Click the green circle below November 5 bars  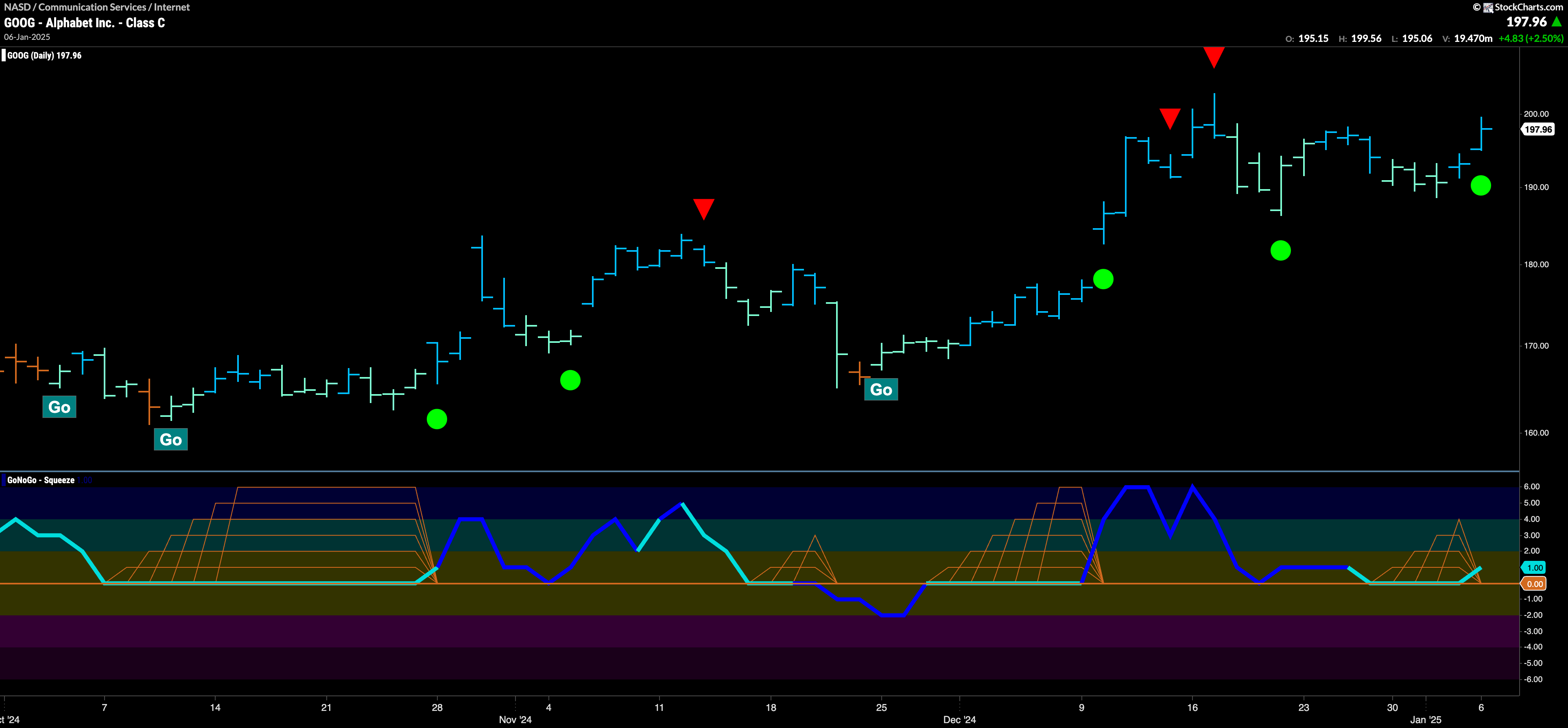coord(570,380)
